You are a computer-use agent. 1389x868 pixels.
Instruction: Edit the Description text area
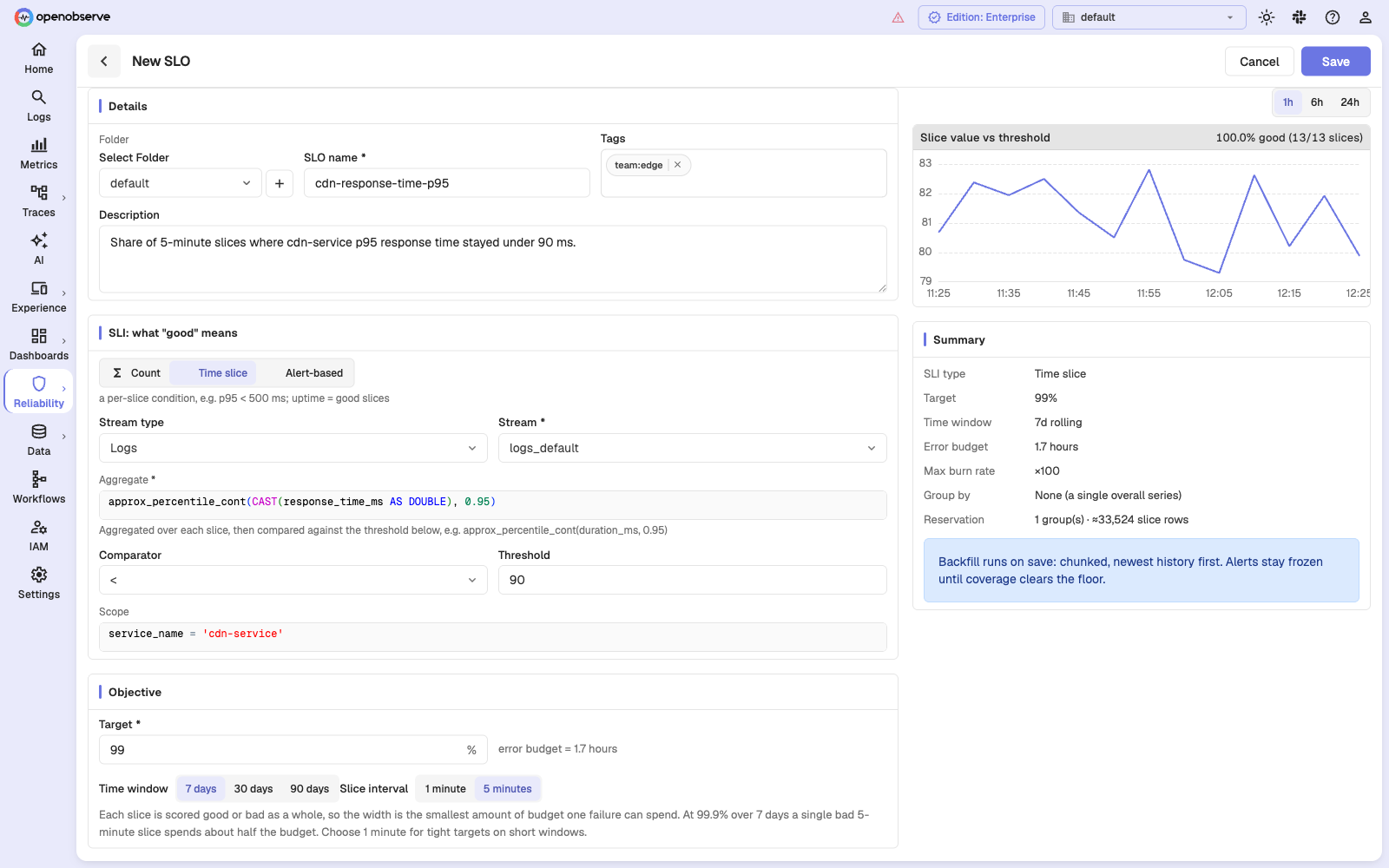pos(493,260)
